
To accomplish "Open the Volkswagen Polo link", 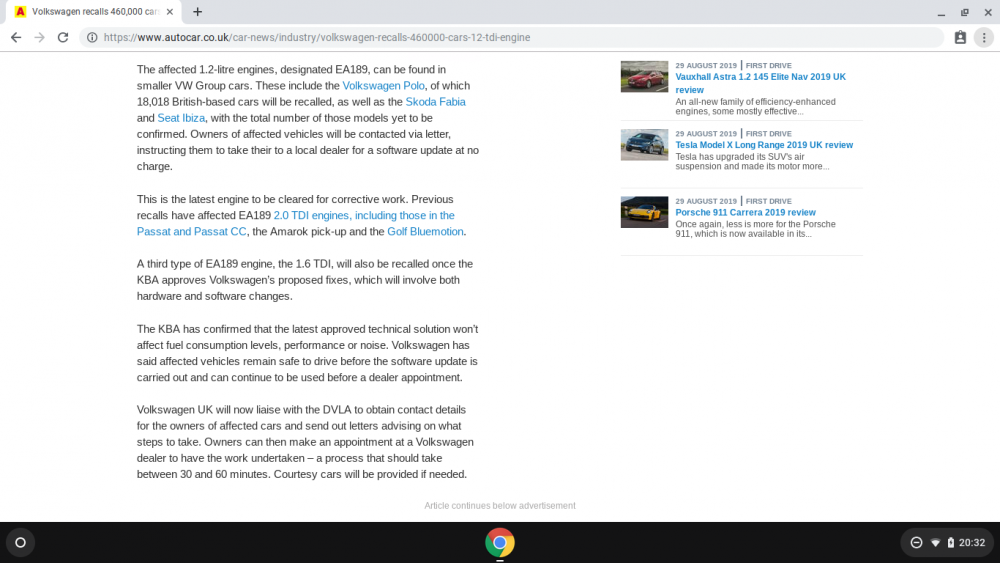I will (383, 85).
